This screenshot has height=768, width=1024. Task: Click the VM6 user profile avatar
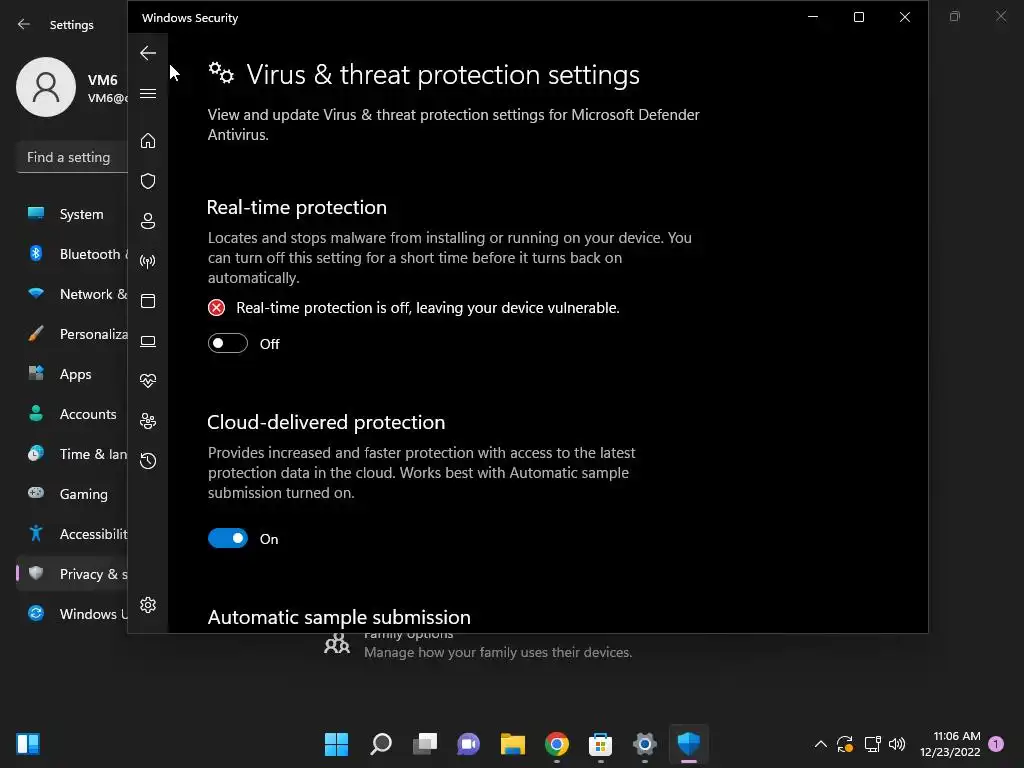point(46,87)
